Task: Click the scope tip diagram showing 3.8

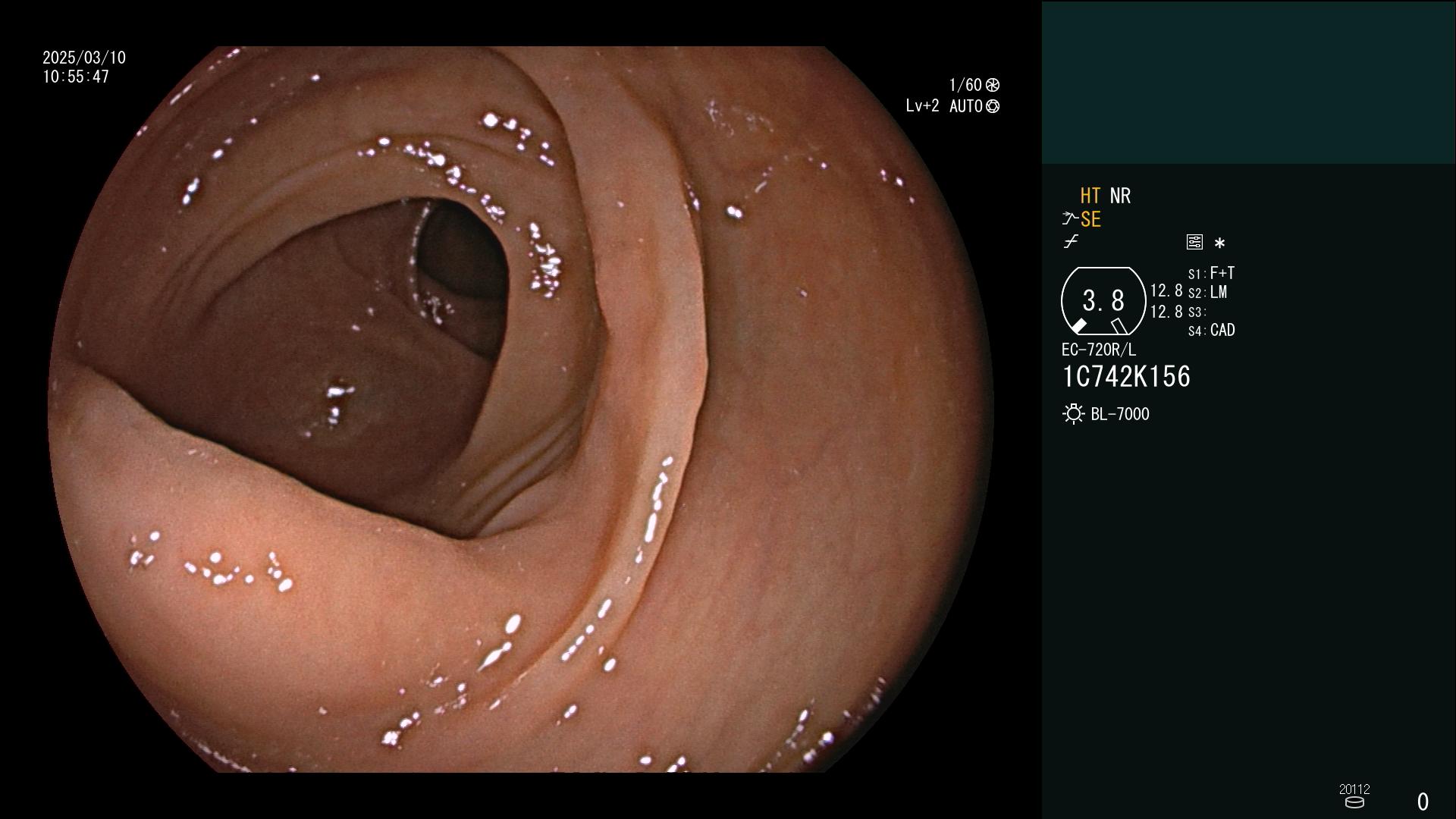Action: click(x=1103, y=301)
